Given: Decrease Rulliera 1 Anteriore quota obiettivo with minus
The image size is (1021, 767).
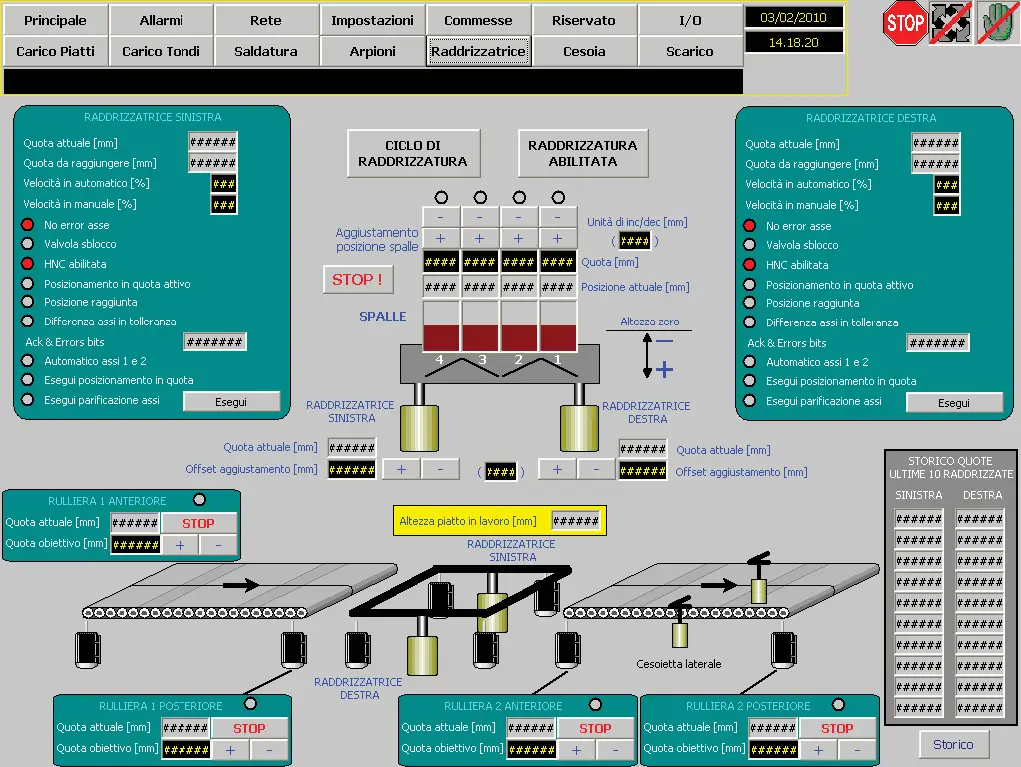Looking at the screenshot, I should [219, 545].
